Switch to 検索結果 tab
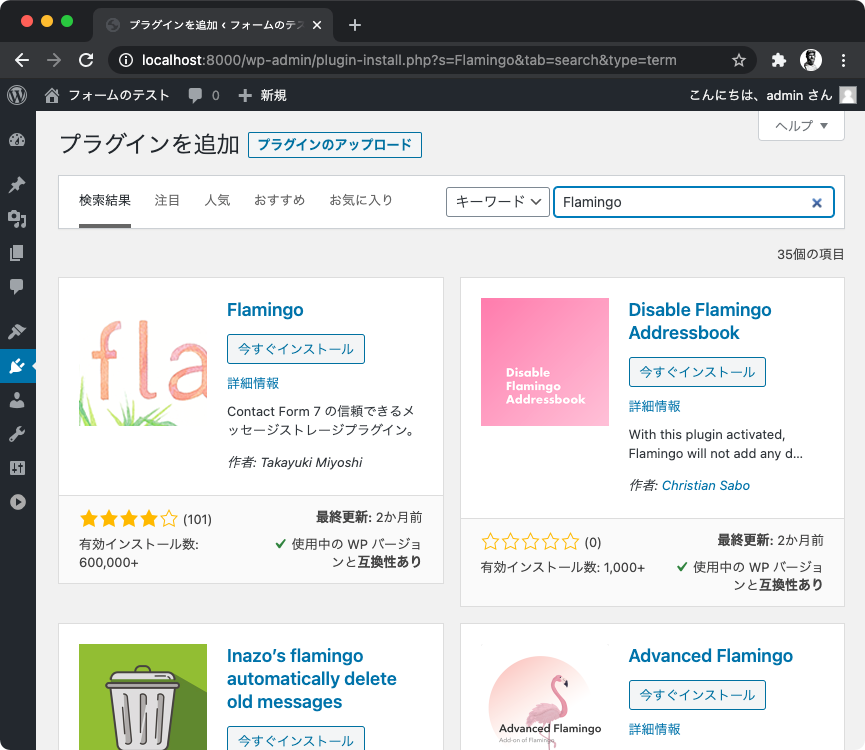 coord(105,200)
